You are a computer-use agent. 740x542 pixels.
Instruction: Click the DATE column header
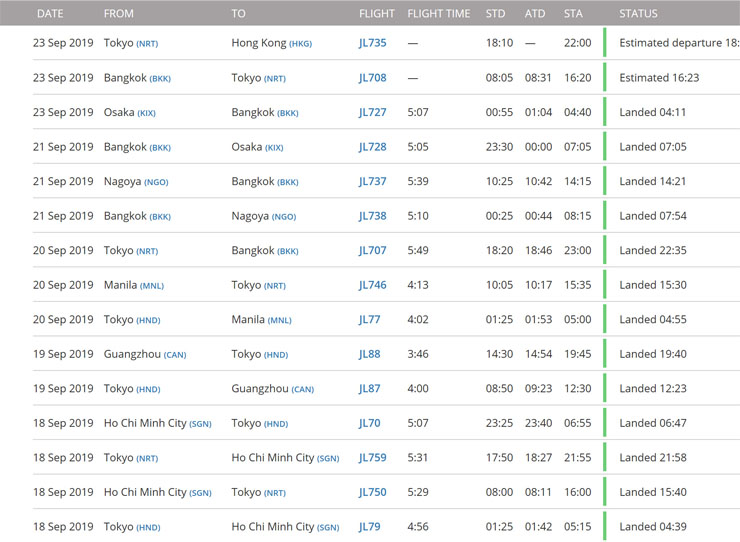50,14
